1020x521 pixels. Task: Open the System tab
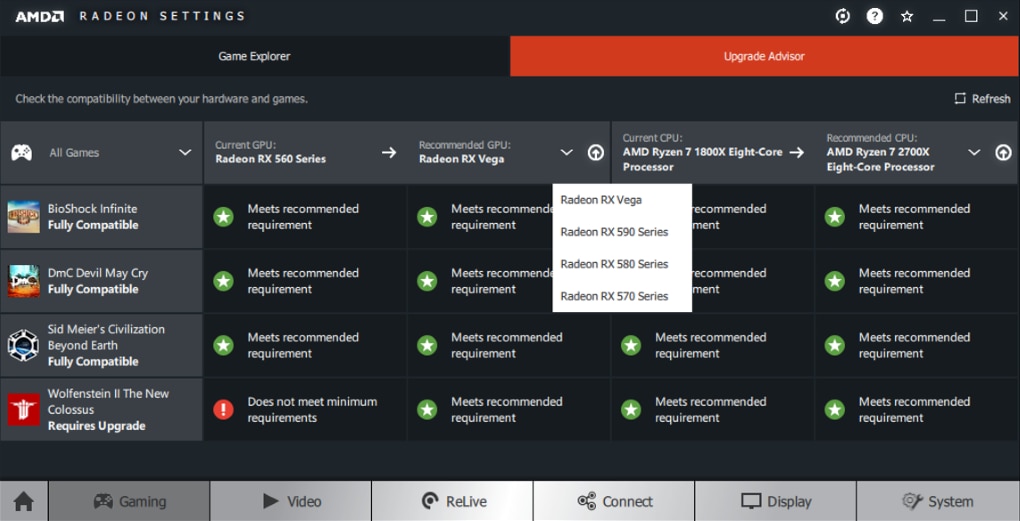tap(938, 501)
